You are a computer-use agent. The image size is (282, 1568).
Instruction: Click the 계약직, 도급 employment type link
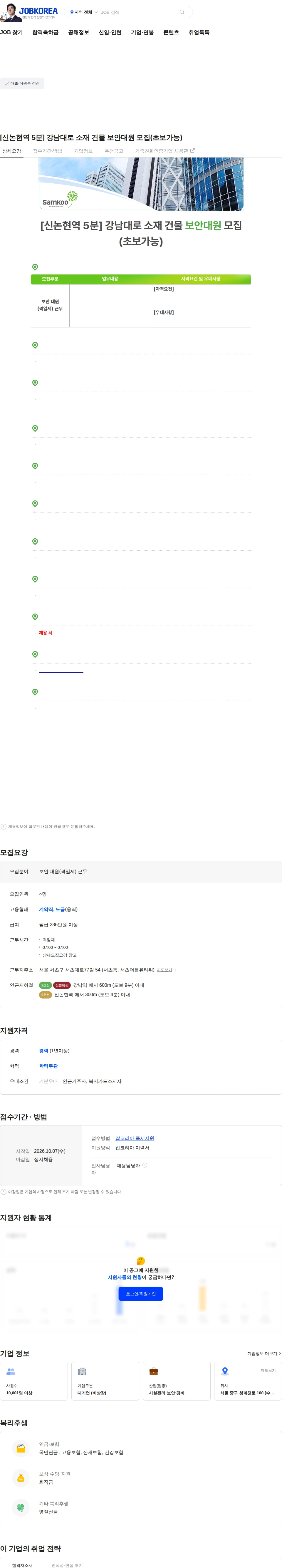52,909
